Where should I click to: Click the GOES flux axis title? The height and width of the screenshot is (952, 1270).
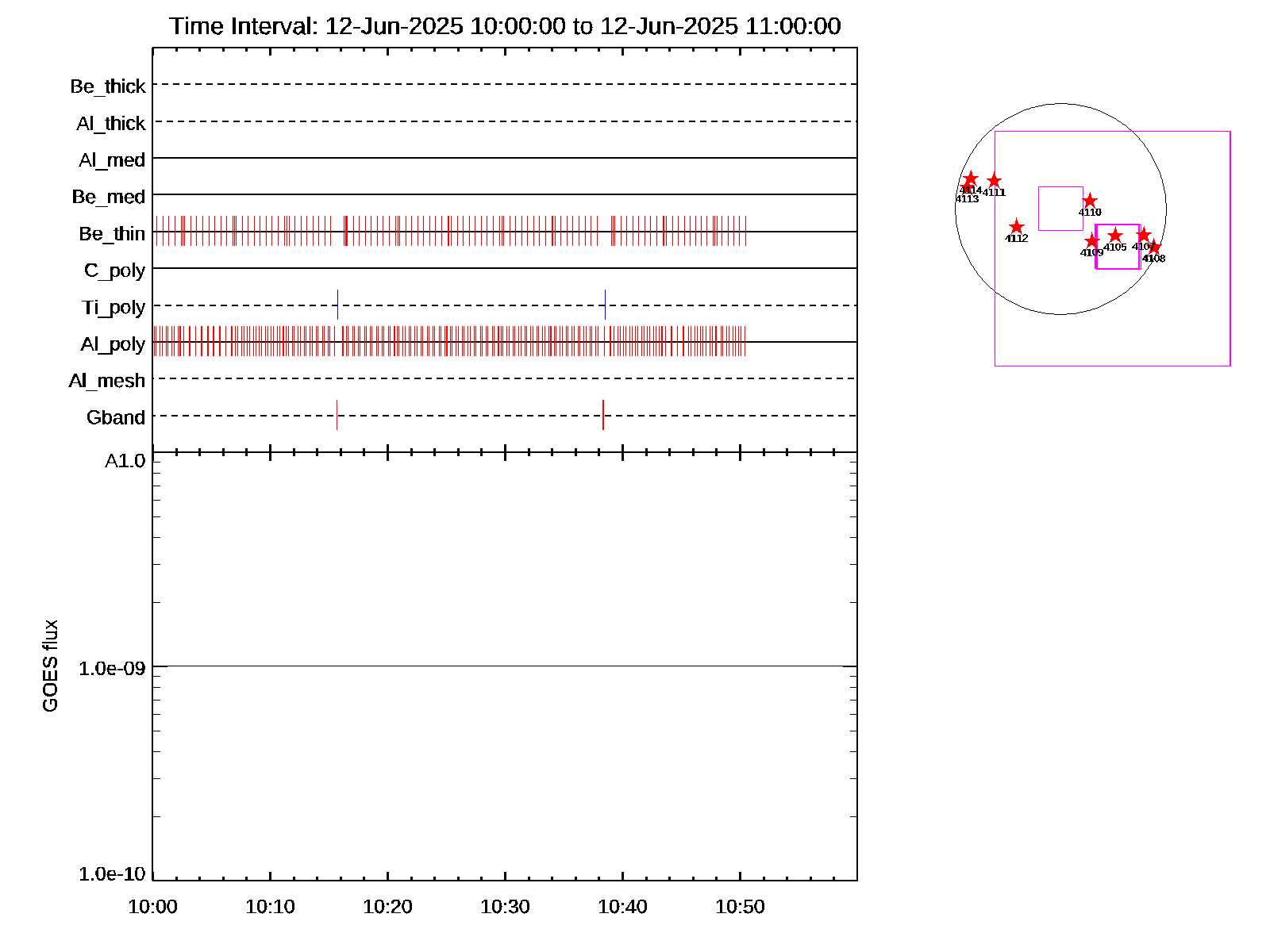click(x=51, y=666)
